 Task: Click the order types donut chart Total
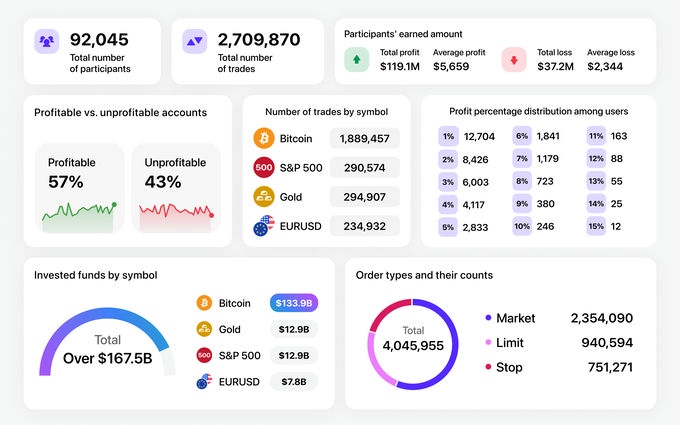point(413,343)
